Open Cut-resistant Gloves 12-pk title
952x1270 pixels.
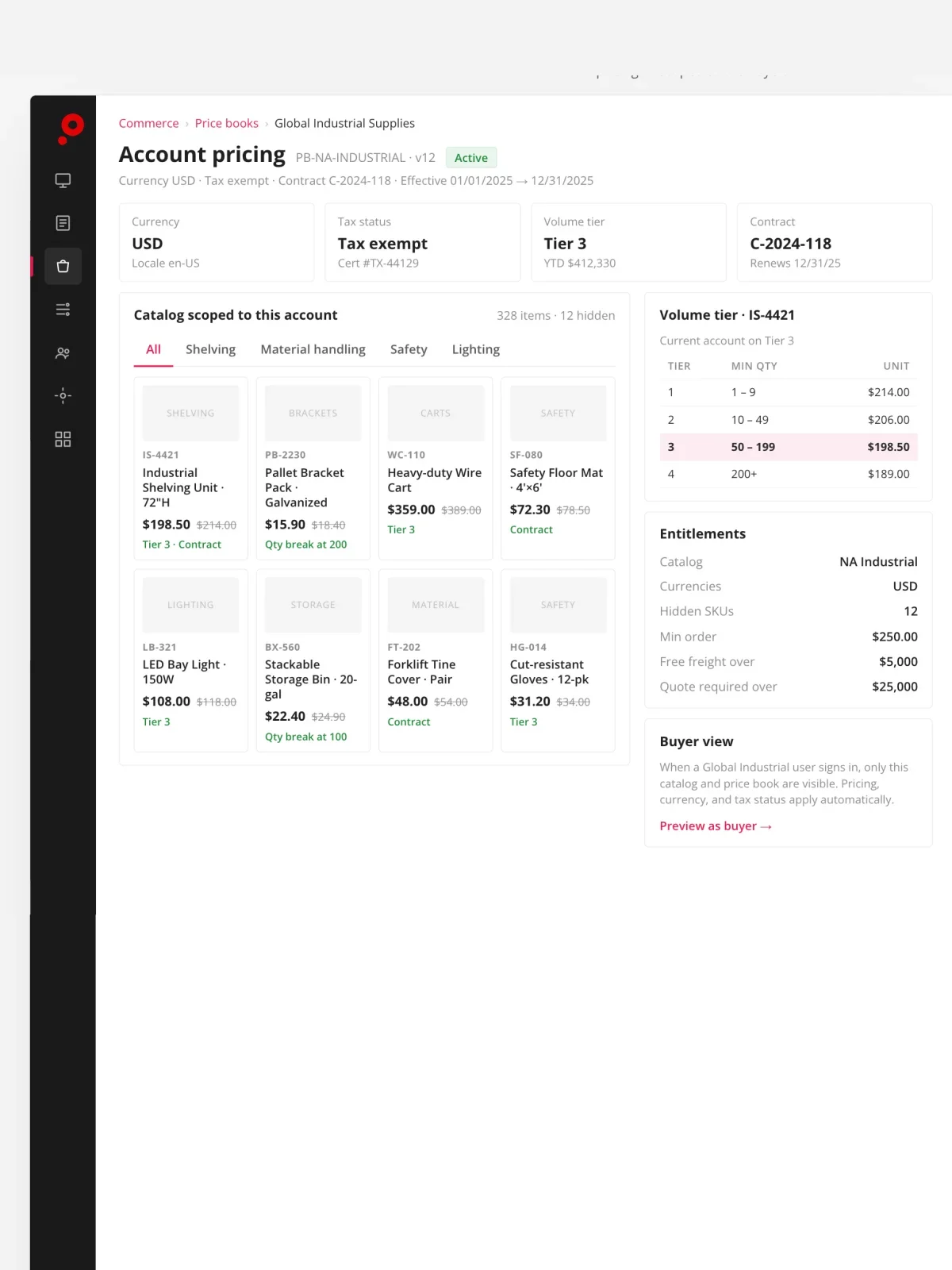tap(549, 672)
